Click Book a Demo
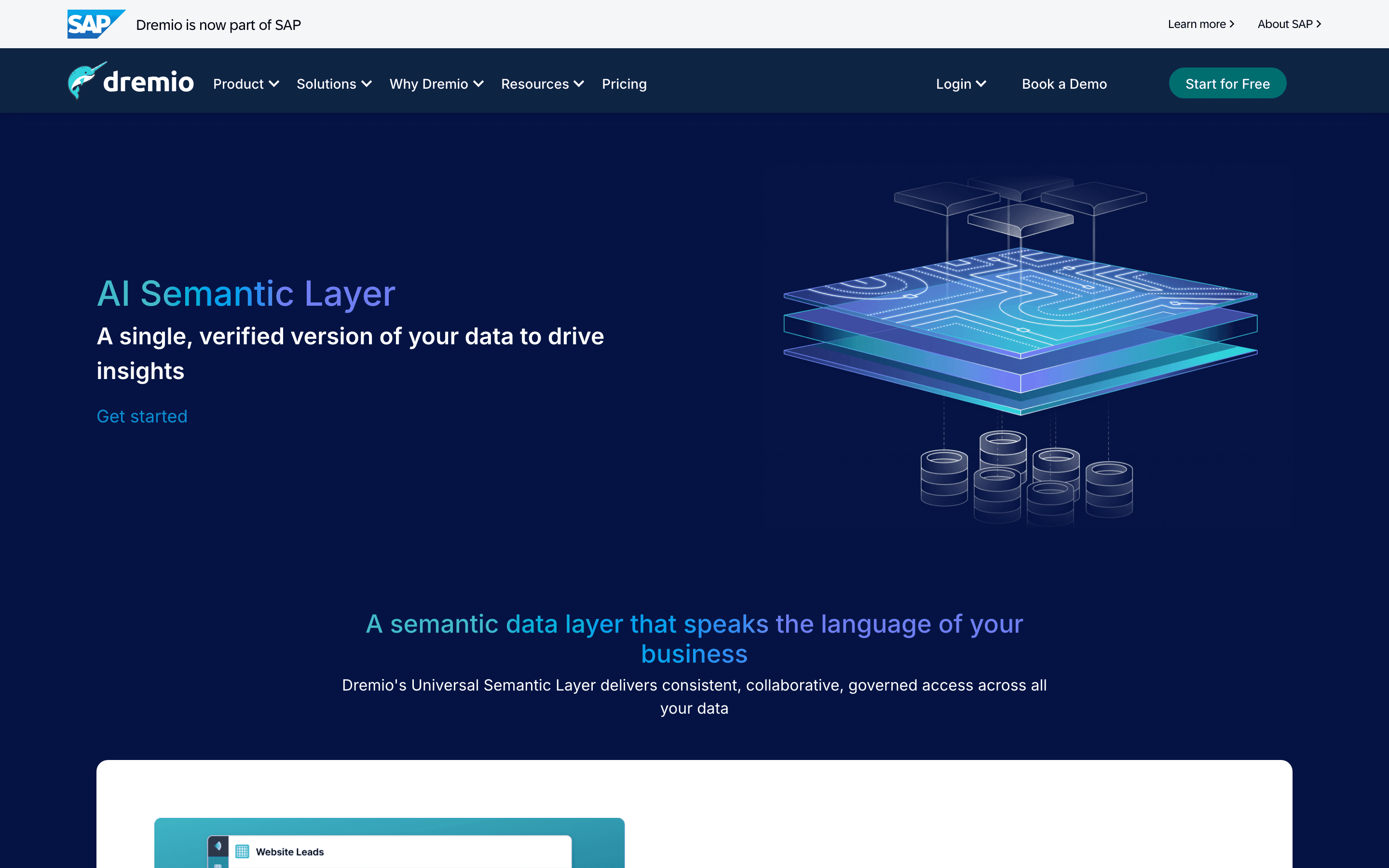 click(1064, 84)
